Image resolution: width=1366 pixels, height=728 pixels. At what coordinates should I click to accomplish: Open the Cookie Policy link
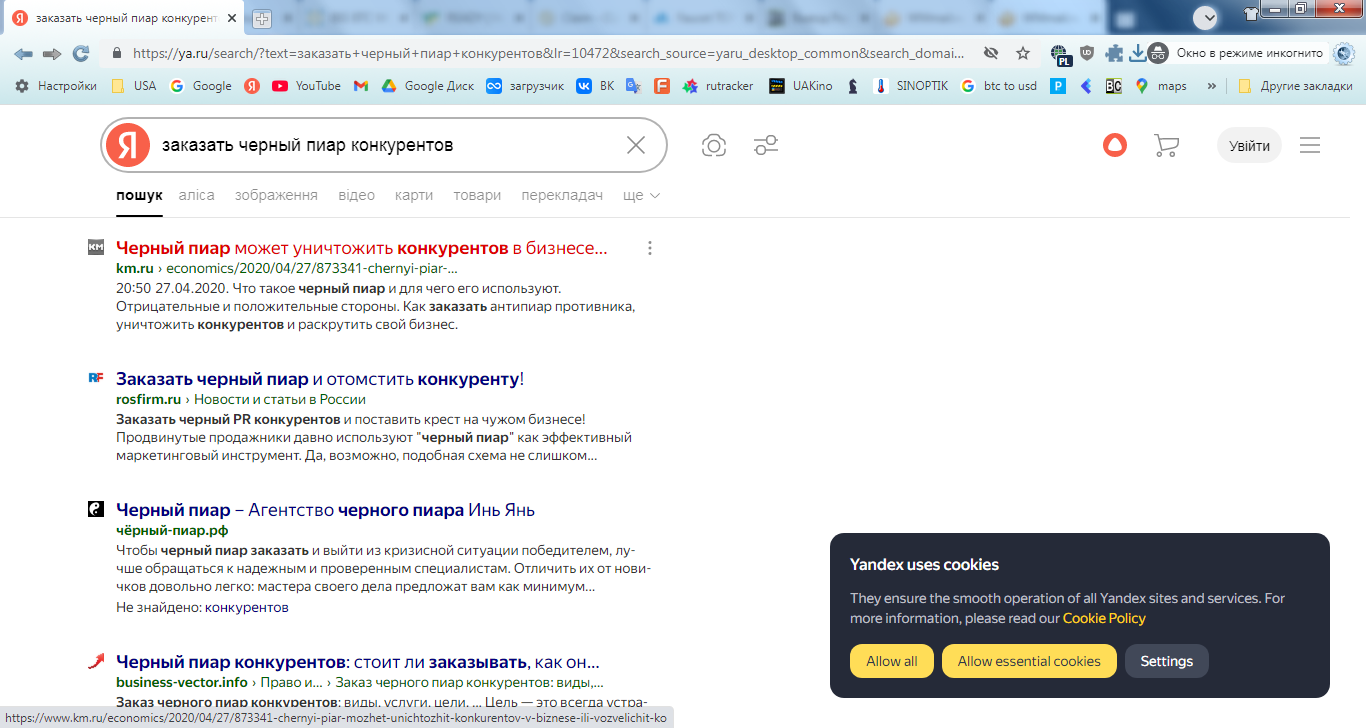[1104, 618]
